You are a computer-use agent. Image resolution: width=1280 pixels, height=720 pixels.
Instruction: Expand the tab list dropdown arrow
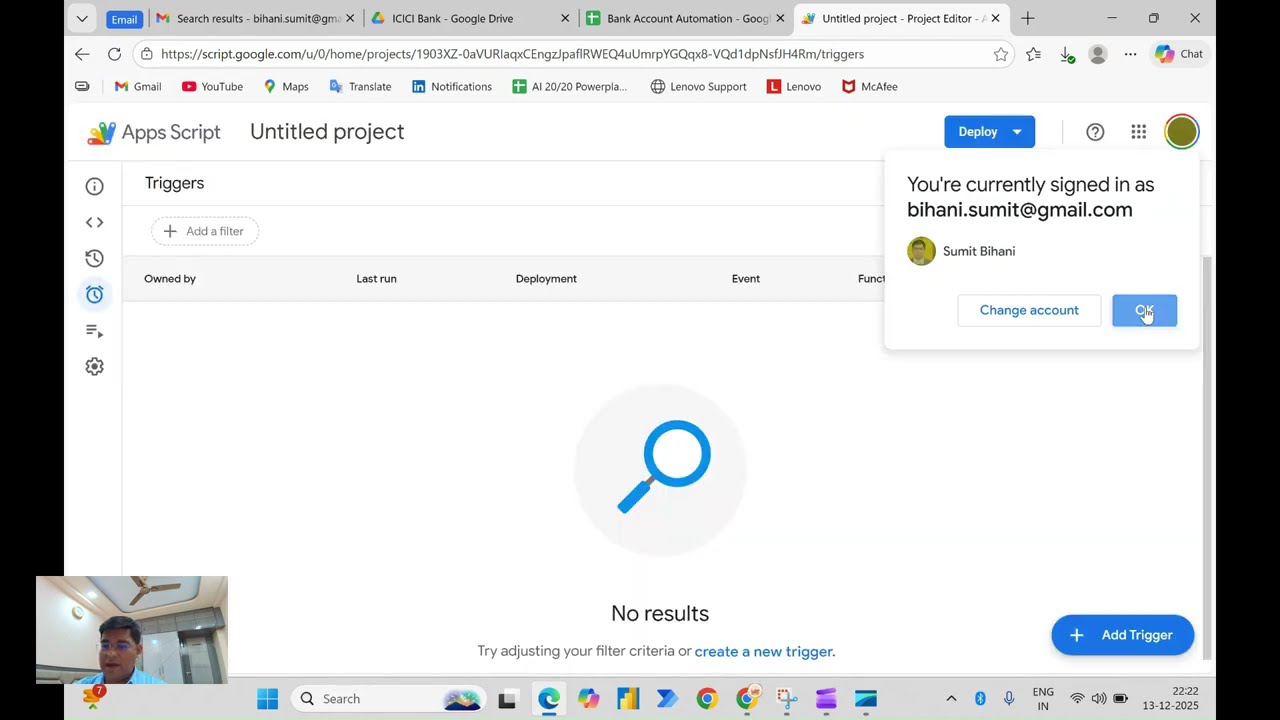pos(82,19)
